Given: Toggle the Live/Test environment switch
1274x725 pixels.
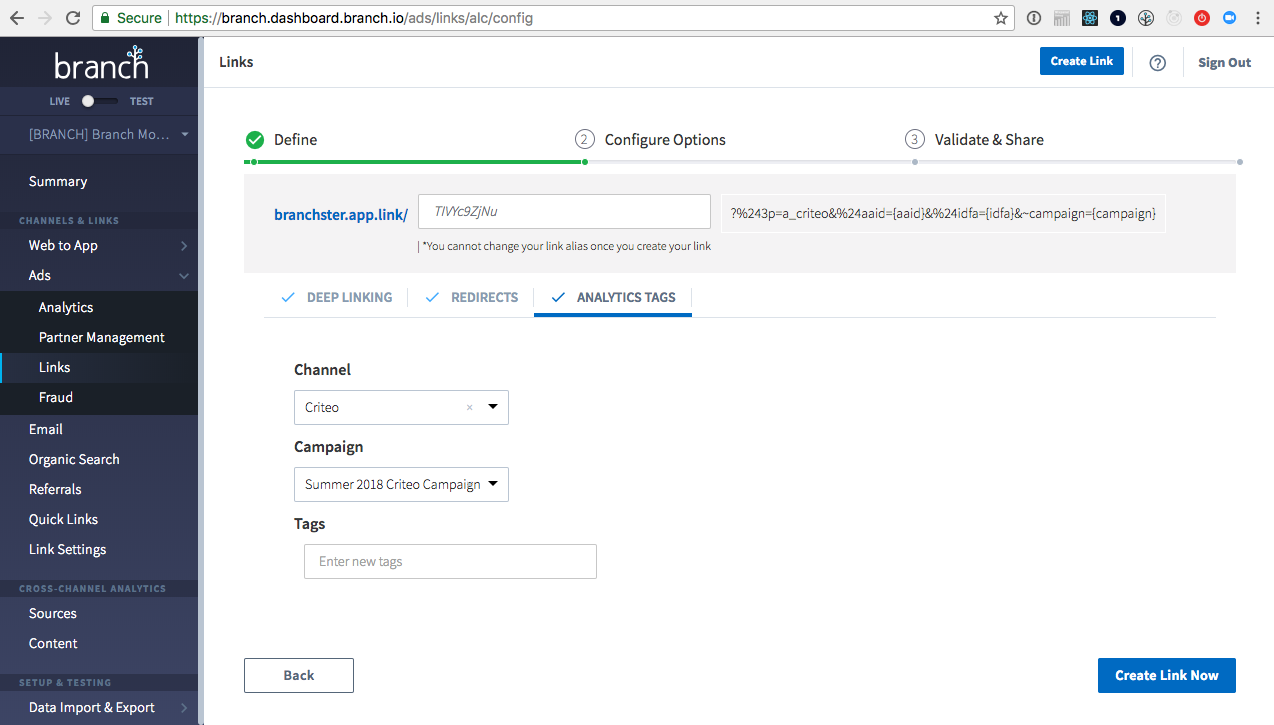Looking at the screenshot, I should (x=99, y=101).
